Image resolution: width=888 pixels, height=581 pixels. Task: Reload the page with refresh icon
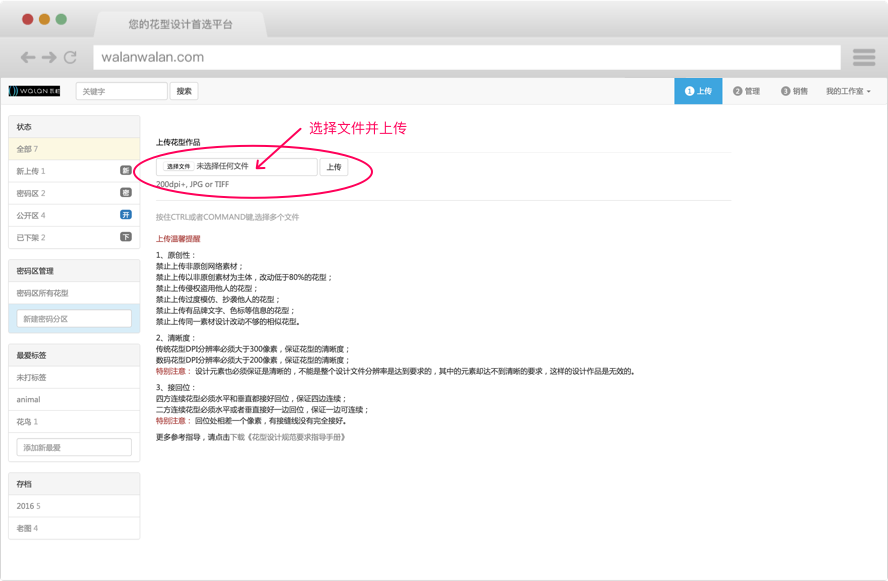(x=70, y=58)
